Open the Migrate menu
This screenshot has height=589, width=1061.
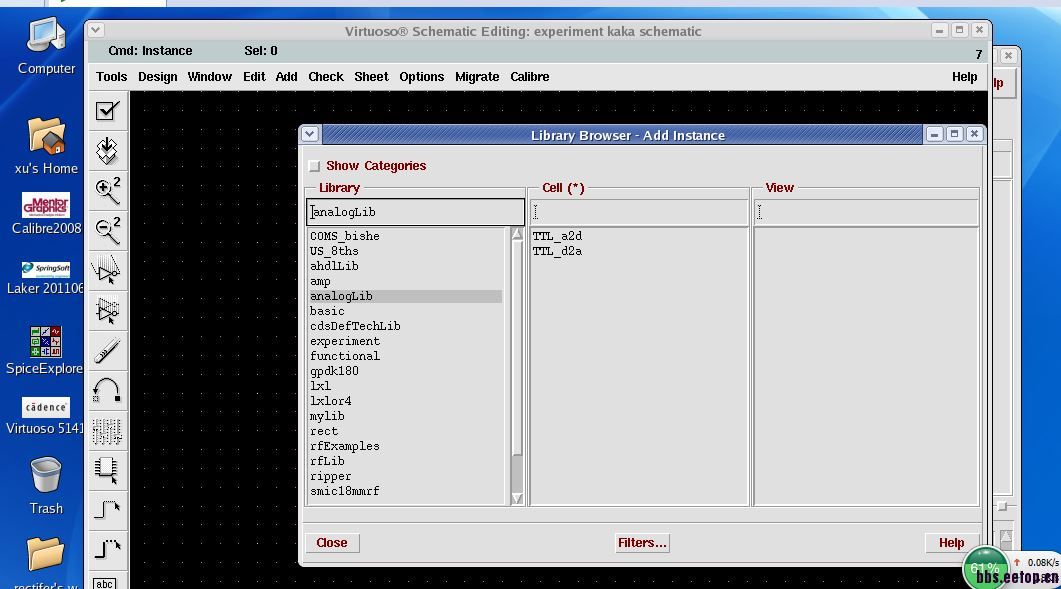477,77
